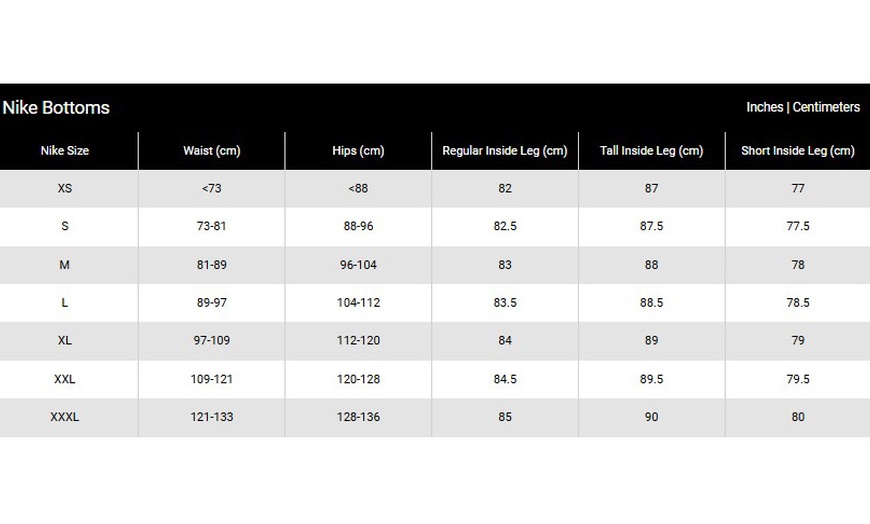Click the XS size row label
The image size is (870, 524).
[65, 188]
